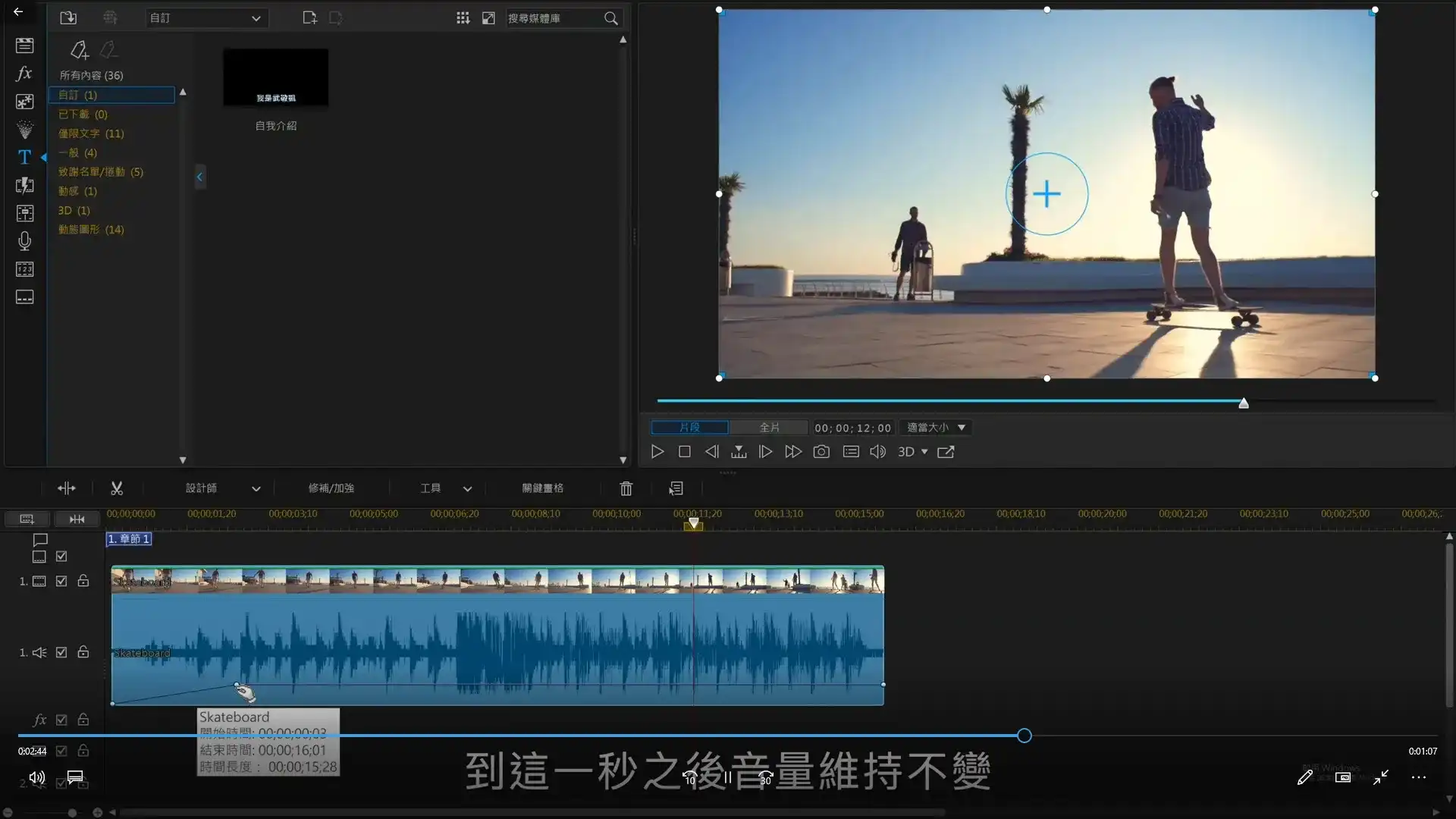This screenshot has width=1456, height=819.
Task: Click the 關鍵畫格 keyframe button
Action: [x=543, y=488]
